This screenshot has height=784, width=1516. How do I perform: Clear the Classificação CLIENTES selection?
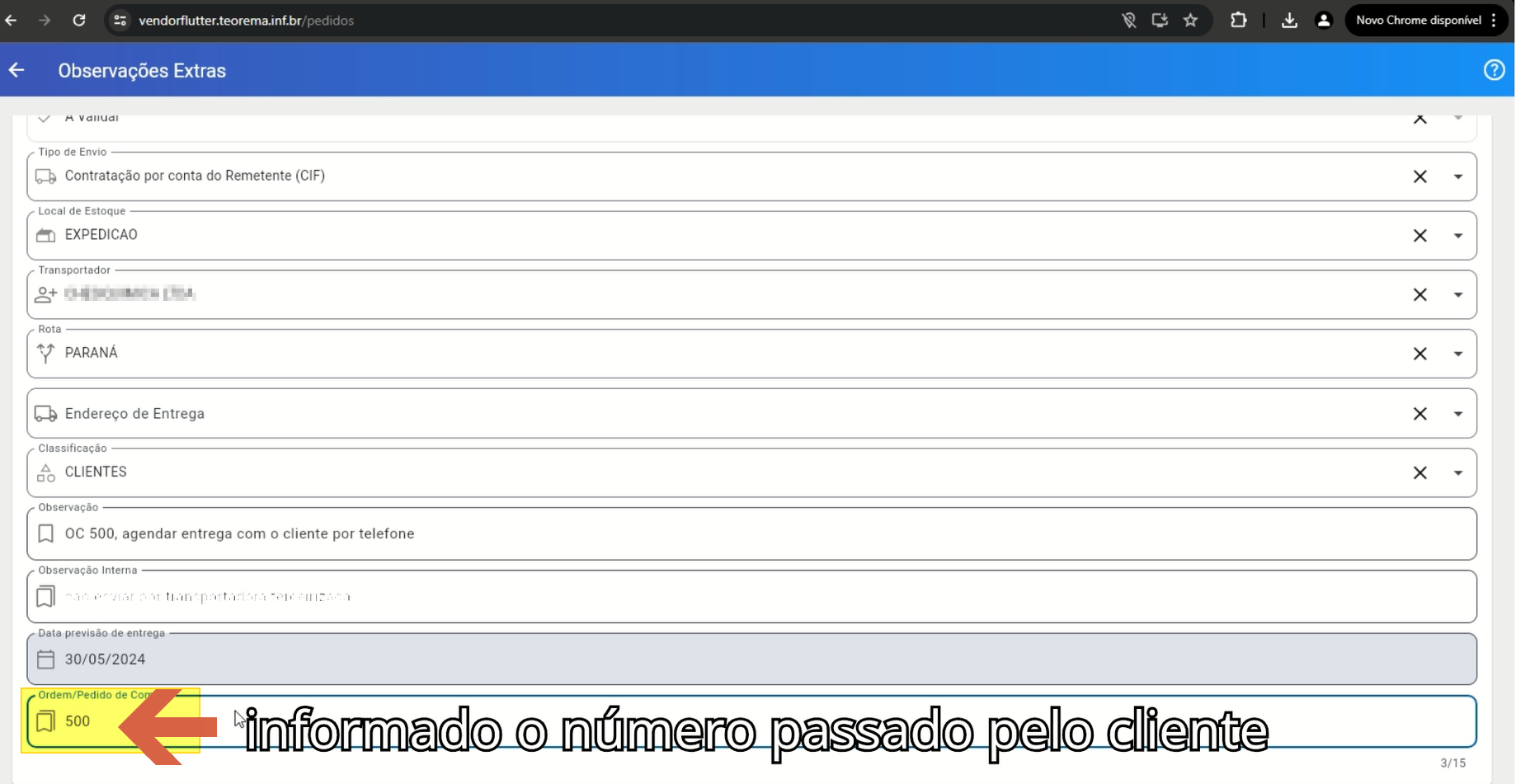click(1419, 473)
